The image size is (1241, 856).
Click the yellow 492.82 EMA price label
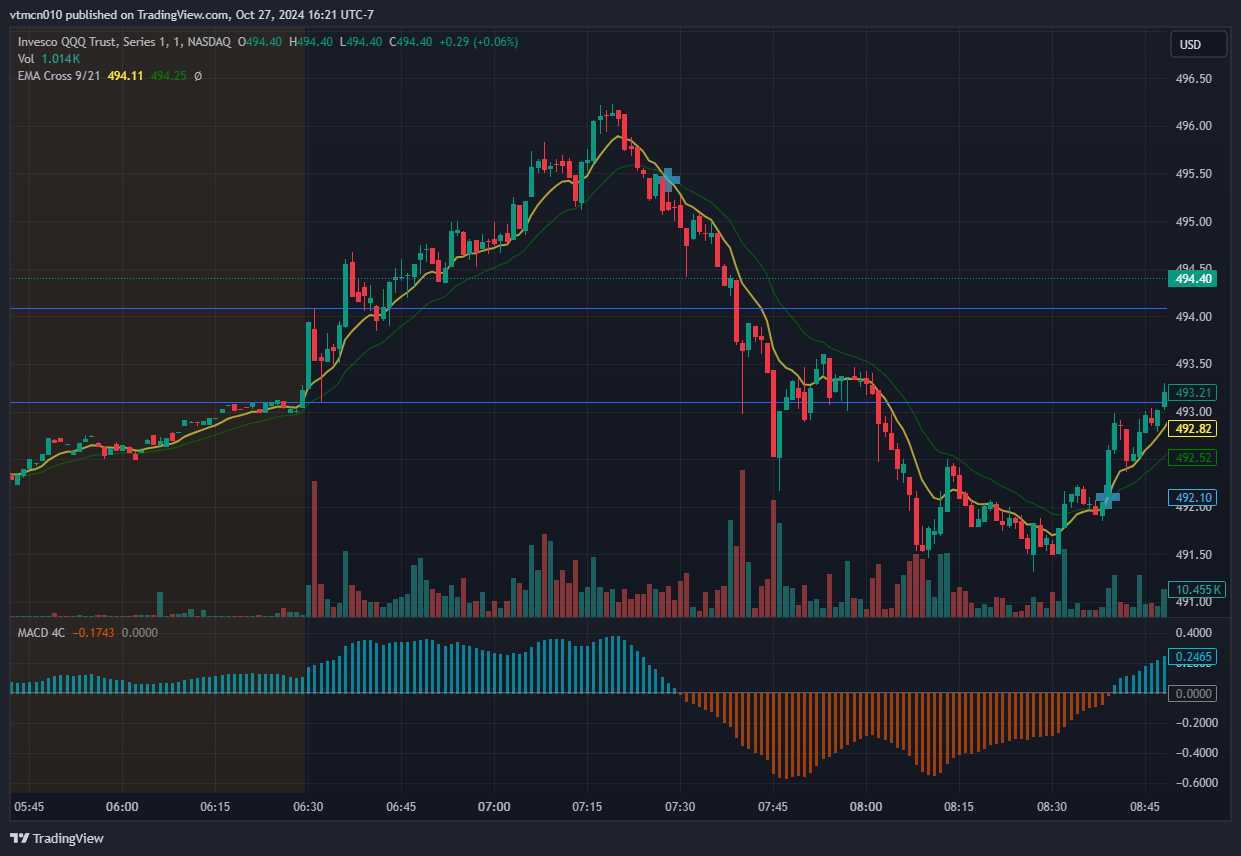[1194, 429]
